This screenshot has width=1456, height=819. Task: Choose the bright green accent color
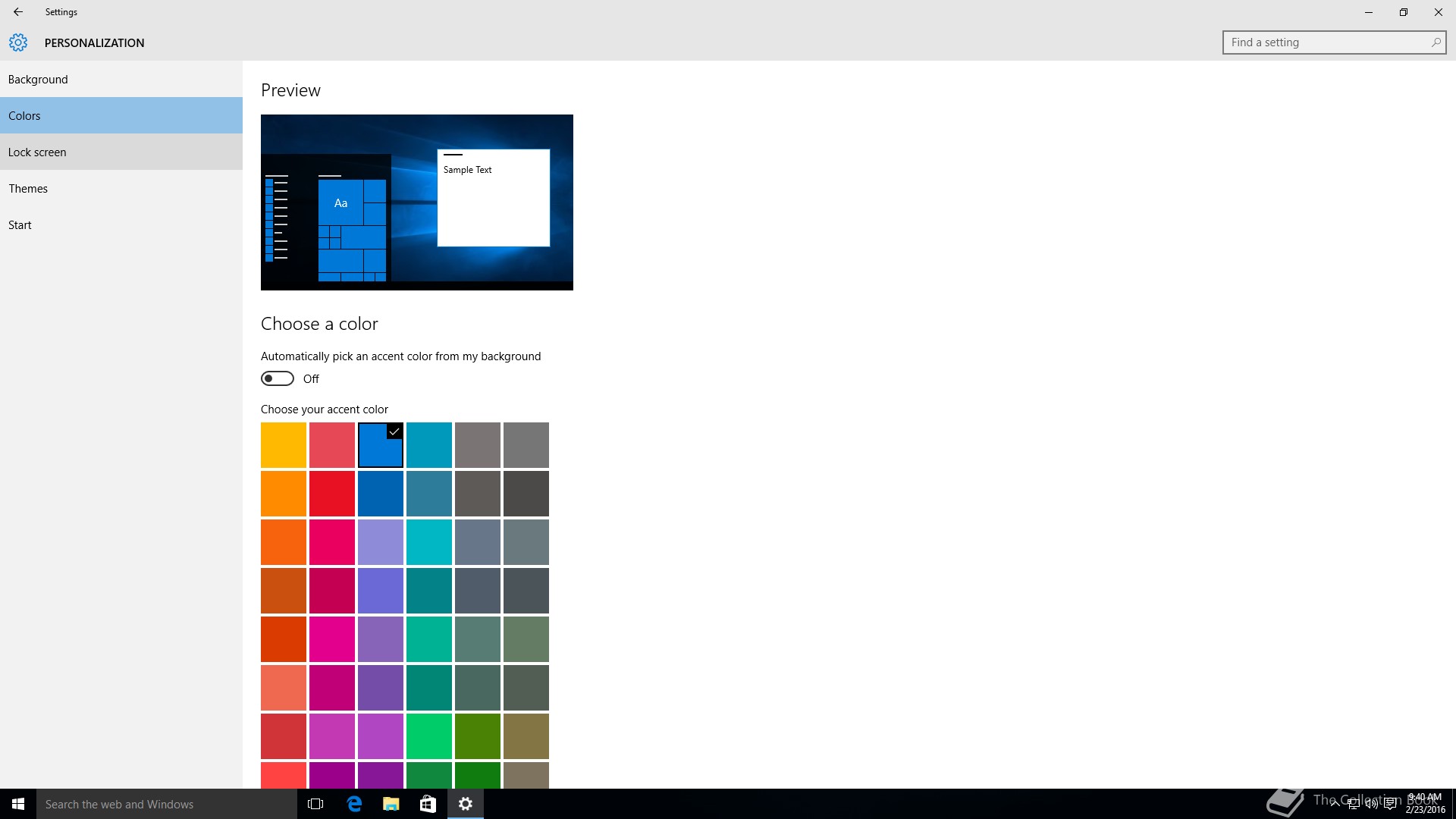click(429, 736)
